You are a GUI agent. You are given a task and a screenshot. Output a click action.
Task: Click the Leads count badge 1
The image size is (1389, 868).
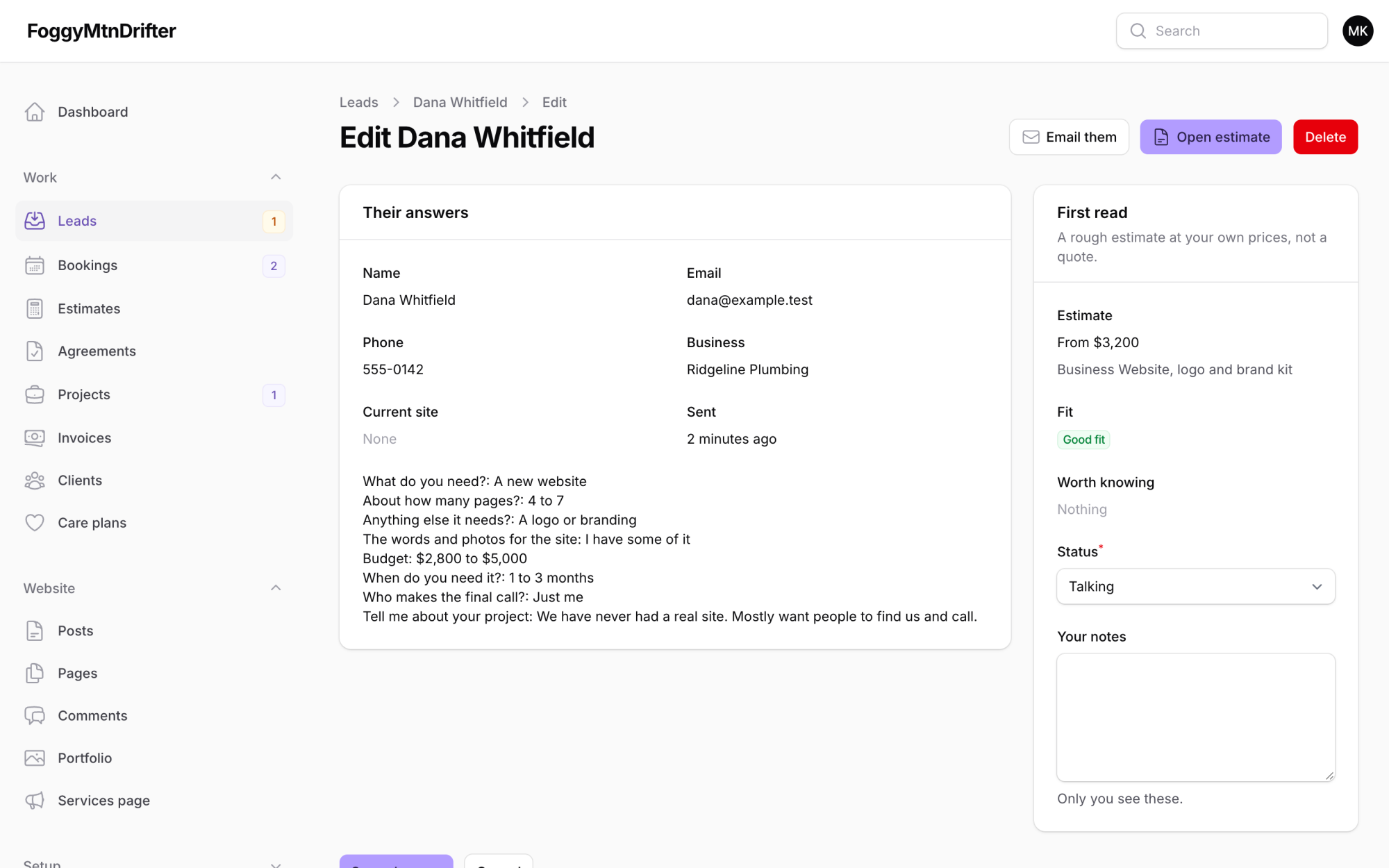(x=274, y=222)
